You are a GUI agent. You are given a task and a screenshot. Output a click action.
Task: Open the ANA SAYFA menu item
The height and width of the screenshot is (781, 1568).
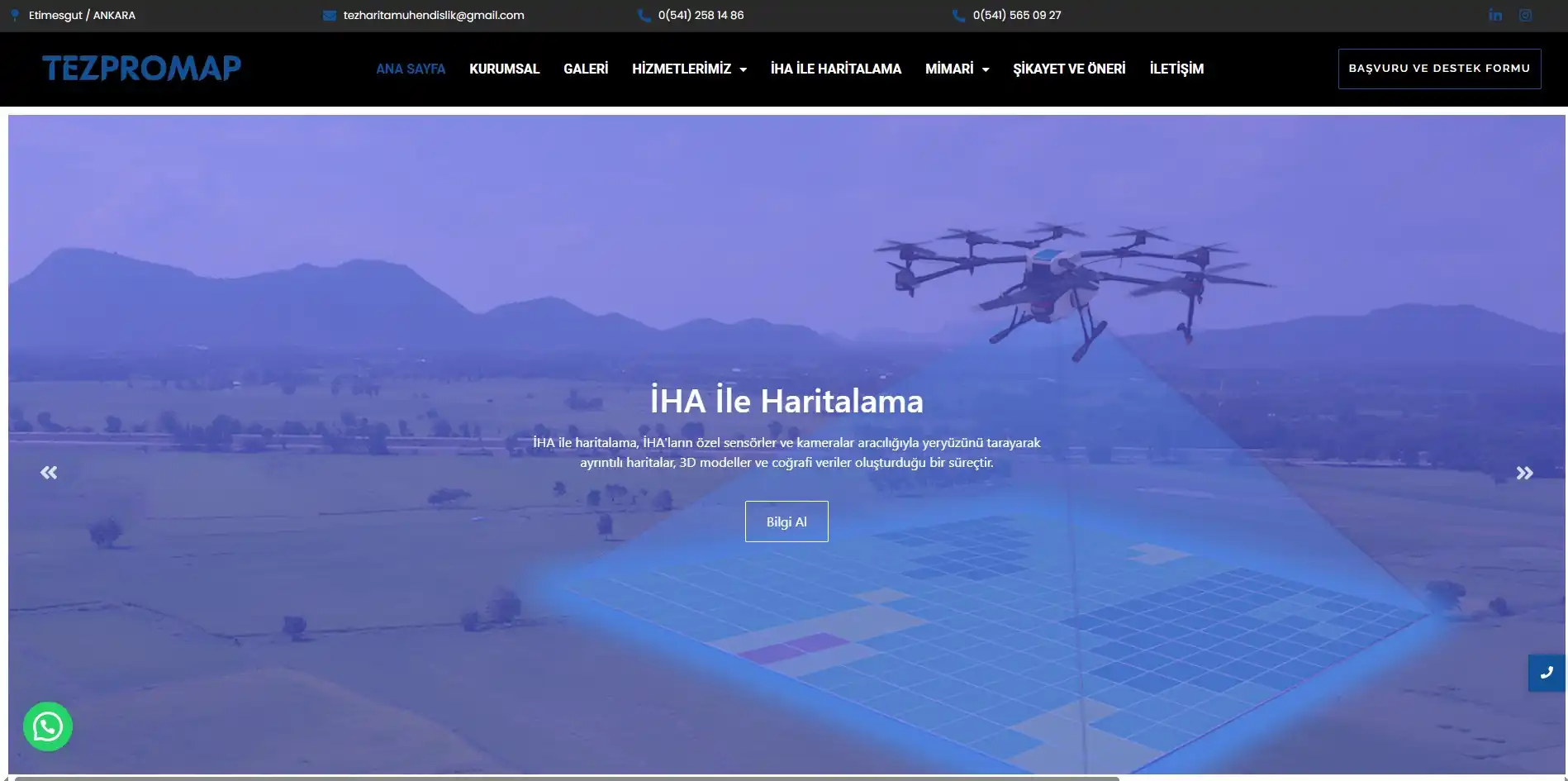coord(411,69)
